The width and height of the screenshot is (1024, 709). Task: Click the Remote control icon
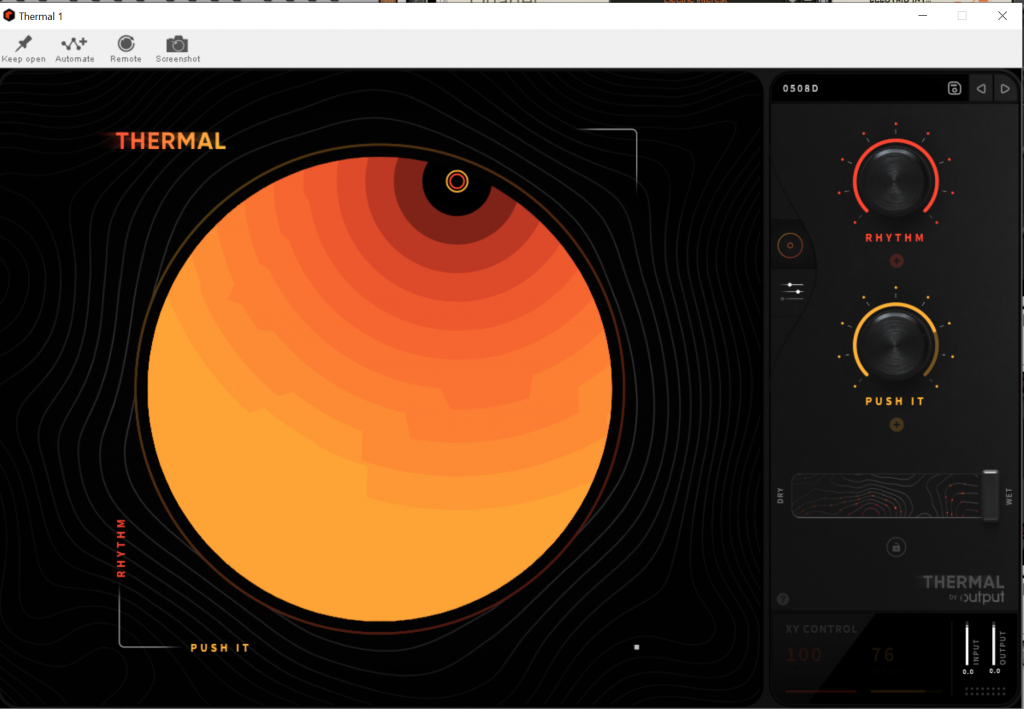pyautogui.click(x=126, y=44)
